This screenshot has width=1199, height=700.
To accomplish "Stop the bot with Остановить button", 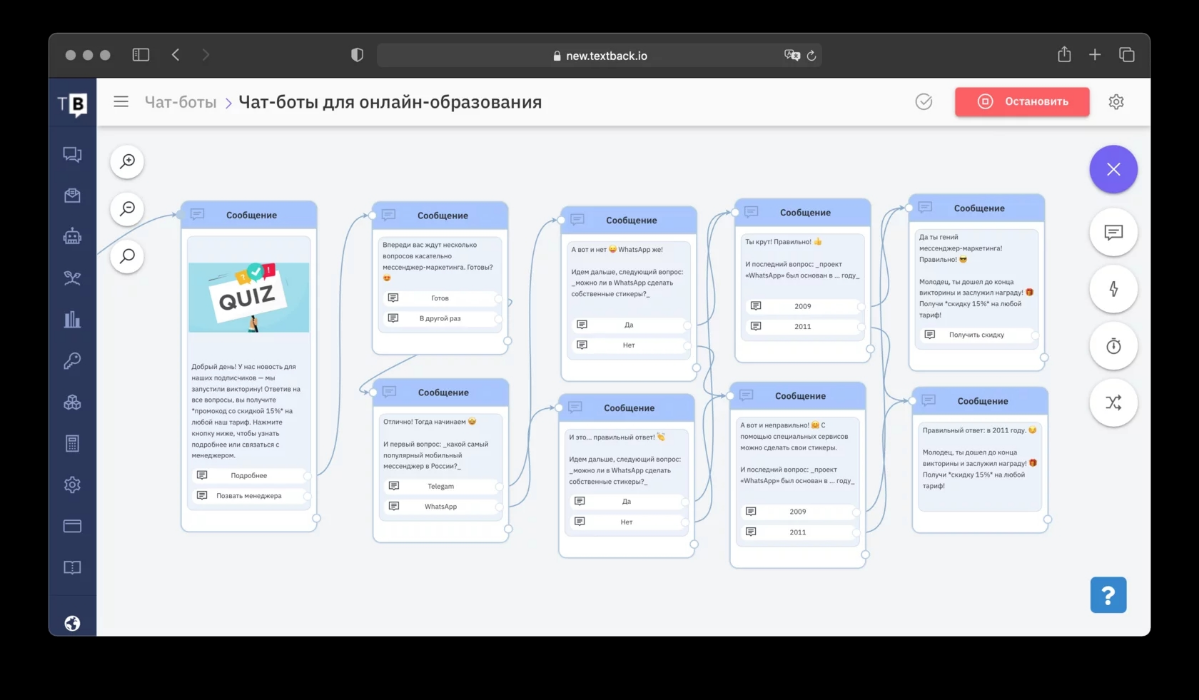I will pyautogui.click(x=1022, y=102).
